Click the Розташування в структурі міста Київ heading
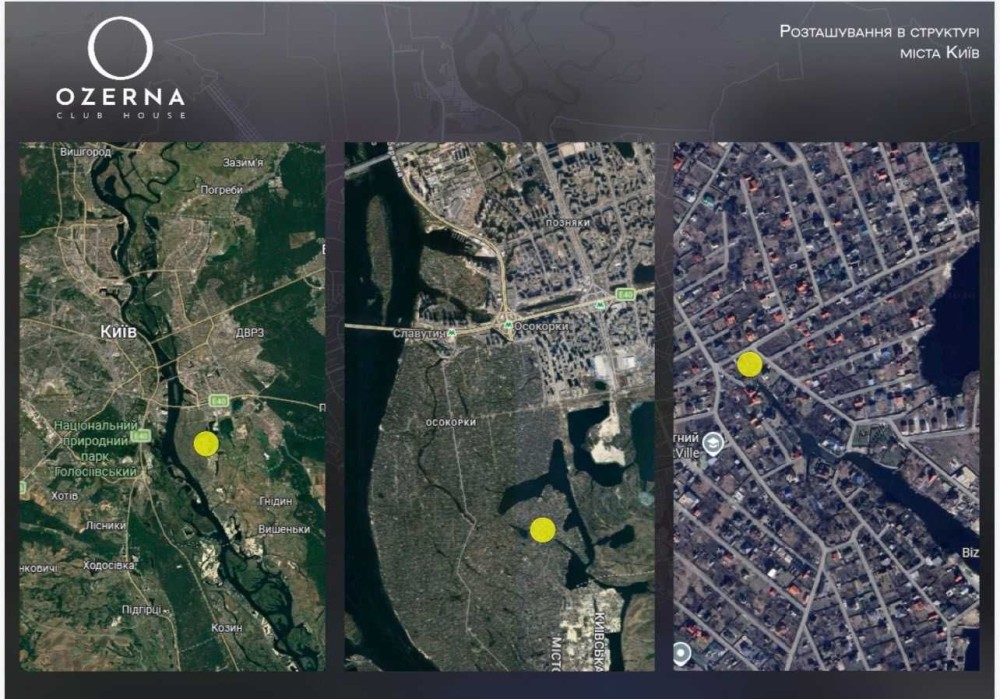This screenshot has height=699, width=1000. [879, 41]
